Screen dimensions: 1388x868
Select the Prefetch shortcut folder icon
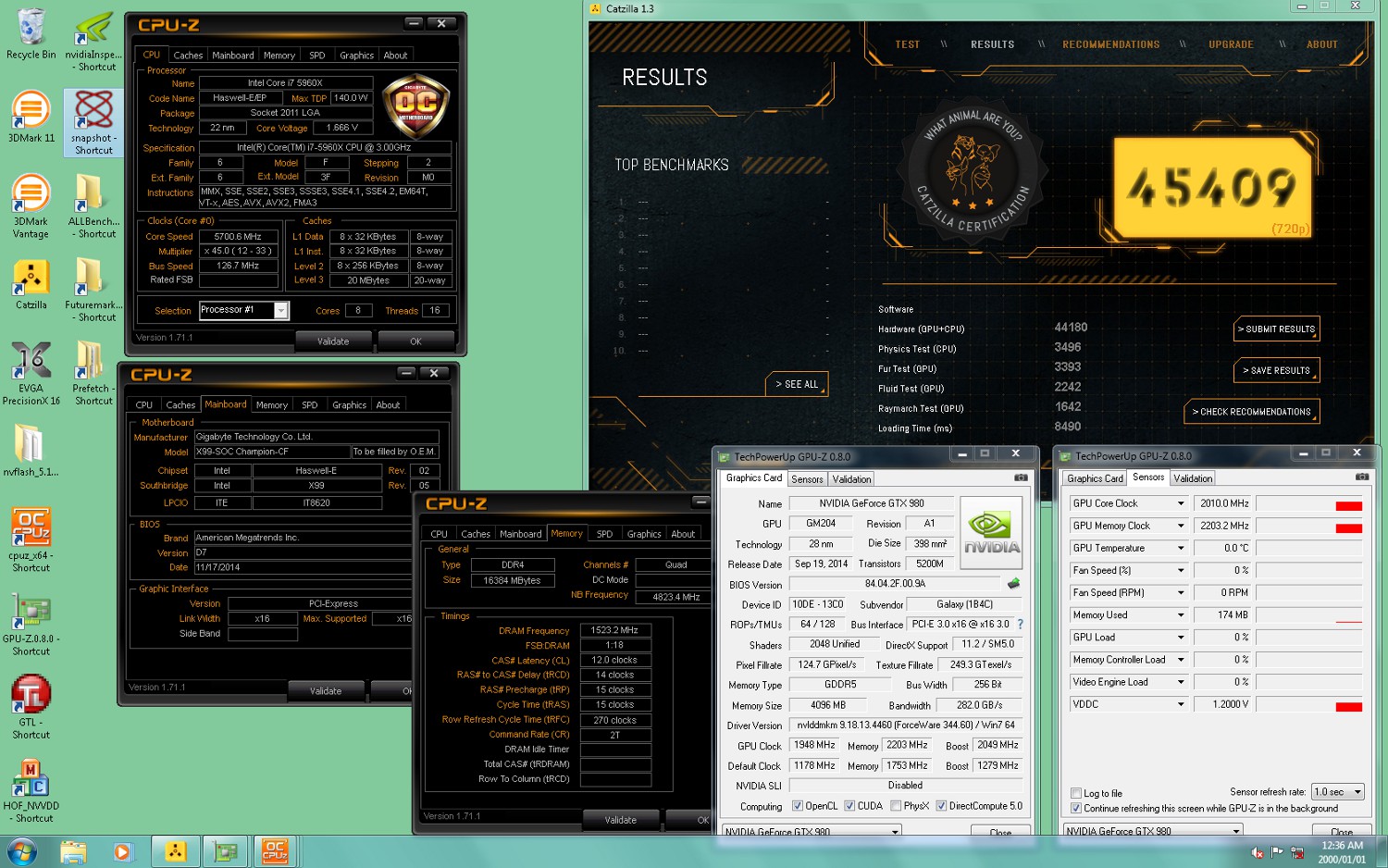[93, 373]
